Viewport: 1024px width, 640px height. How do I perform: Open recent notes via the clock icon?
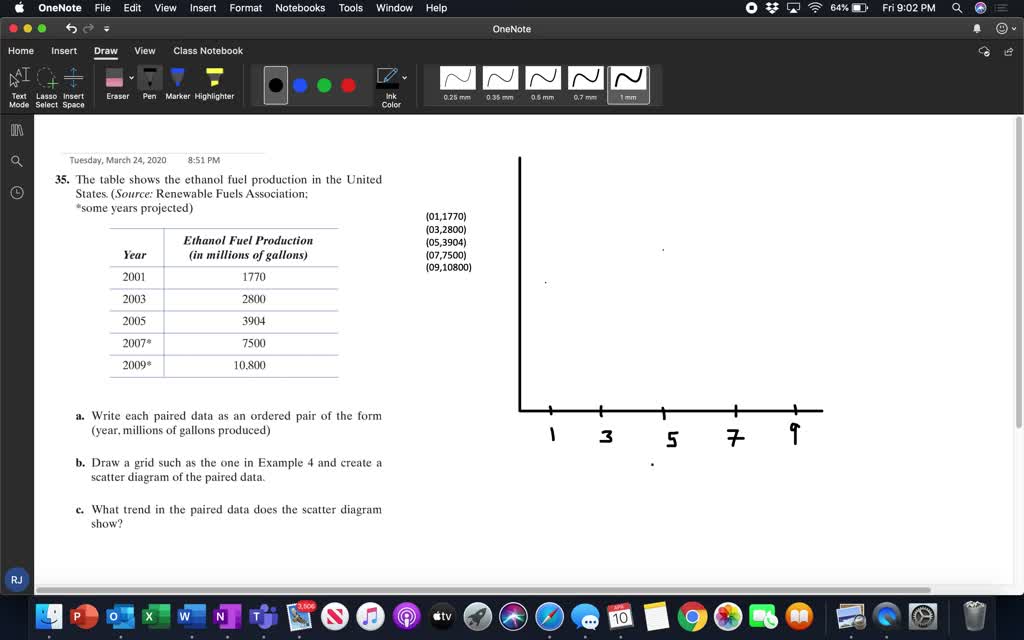click(16, 191)
